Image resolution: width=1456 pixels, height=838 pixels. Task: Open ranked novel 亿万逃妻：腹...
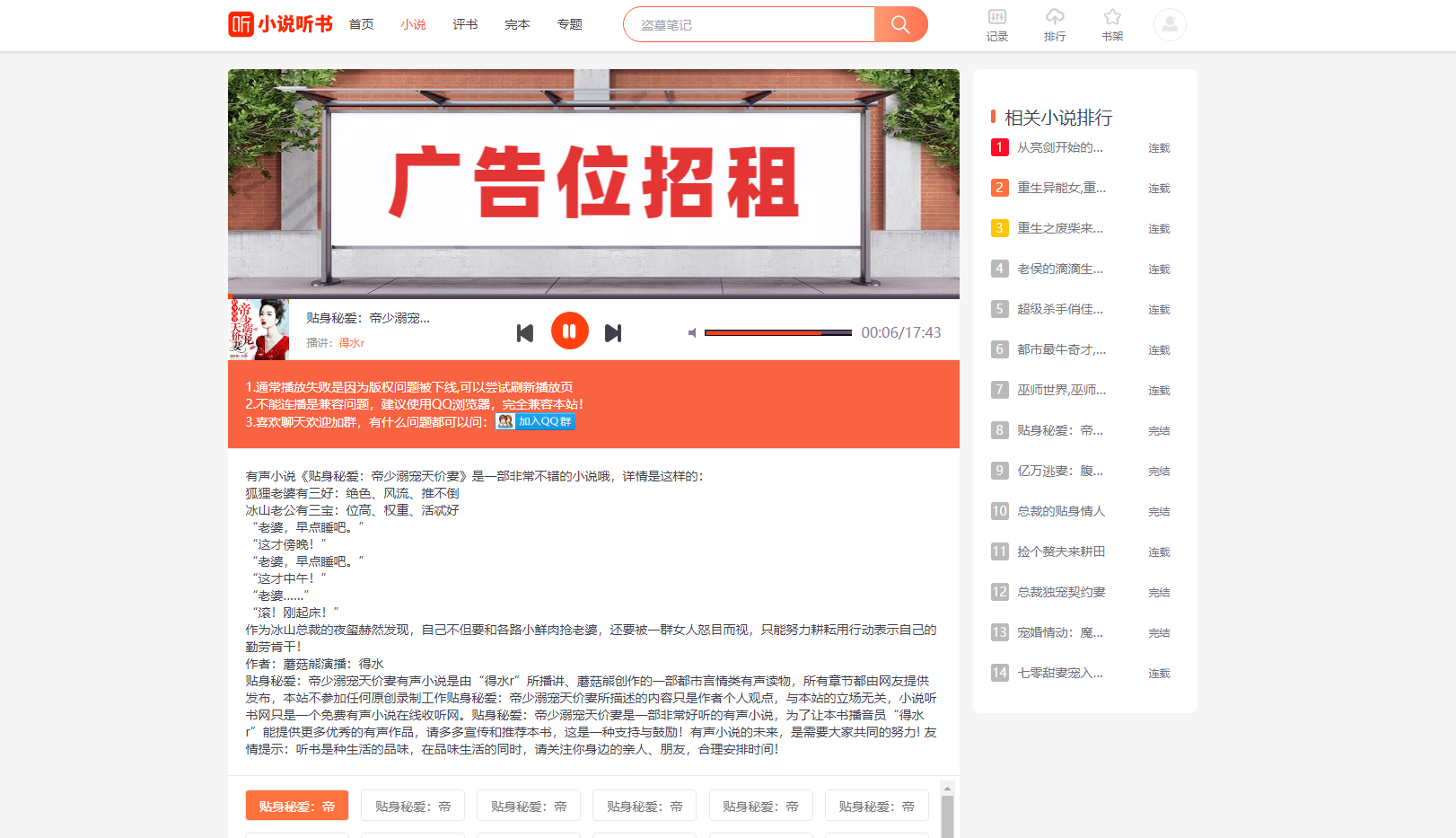1060,471
